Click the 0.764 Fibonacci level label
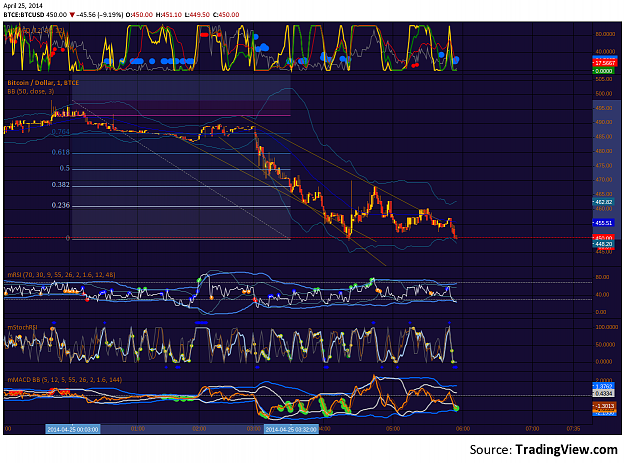 (x=61, y=132)
